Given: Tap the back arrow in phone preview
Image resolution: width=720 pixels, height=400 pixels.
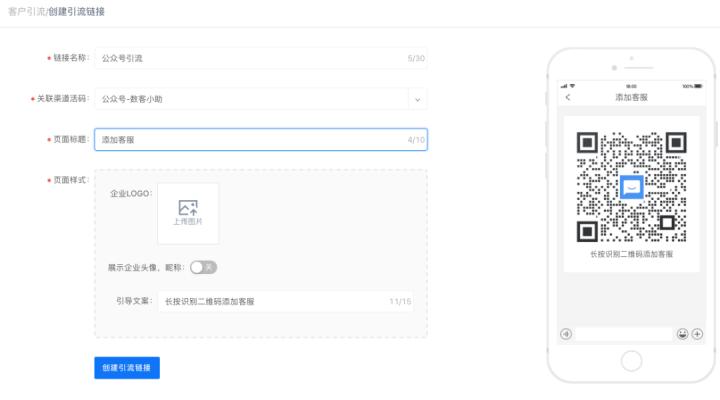Looking at the screenshot, I should pos(568,97).
